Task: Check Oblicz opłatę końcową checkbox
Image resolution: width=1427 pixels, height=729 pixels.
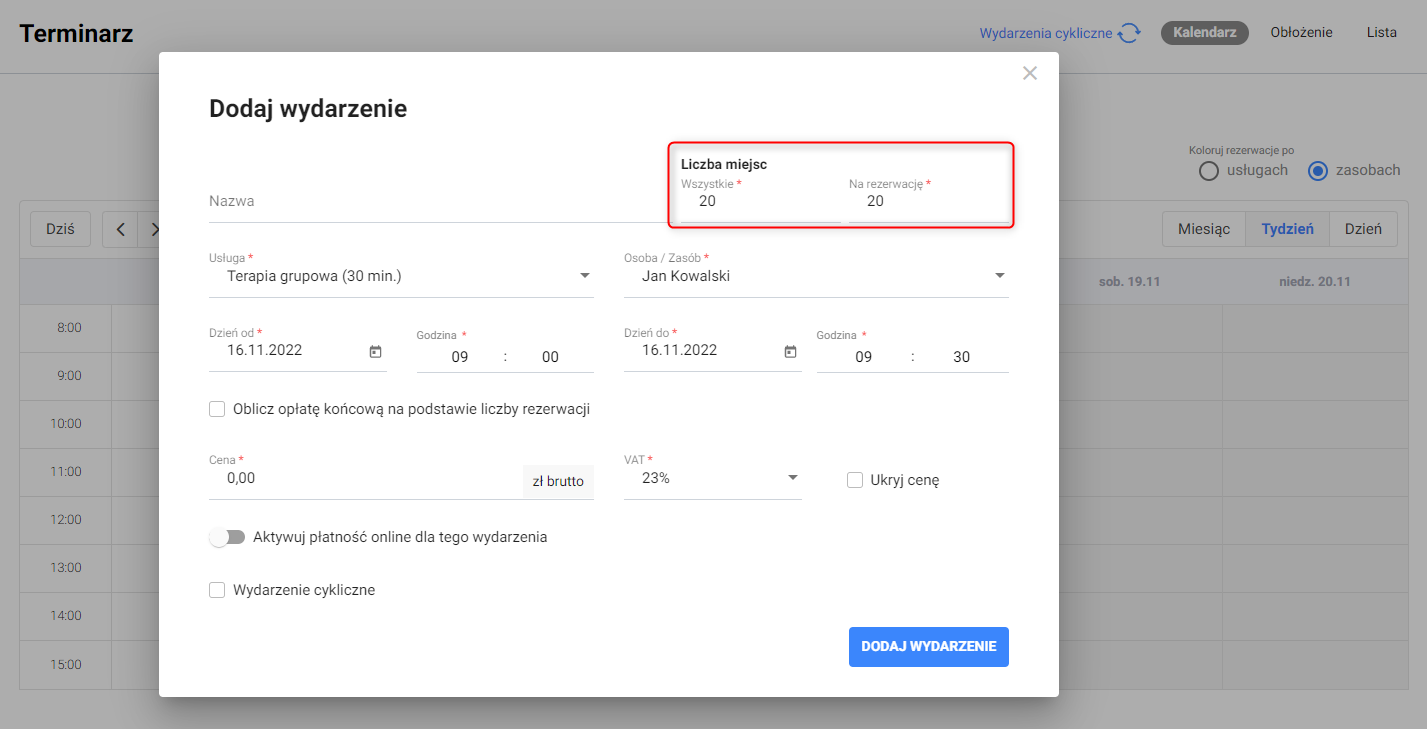Action: click(x=217, y=409)
